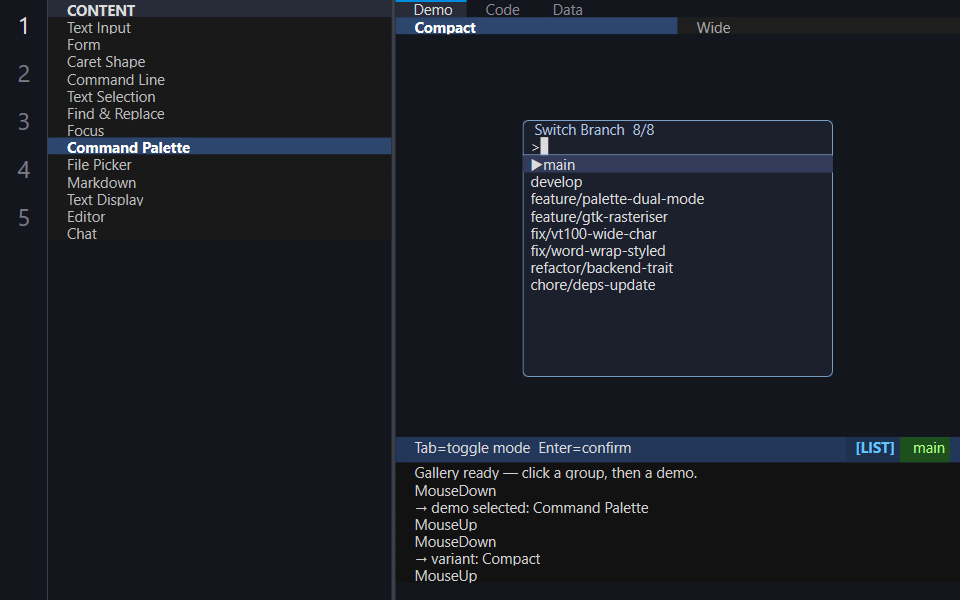Focus the Switch Branch search prompt
This screenshot has height=600, width=960.
click(x=677, y=147)
